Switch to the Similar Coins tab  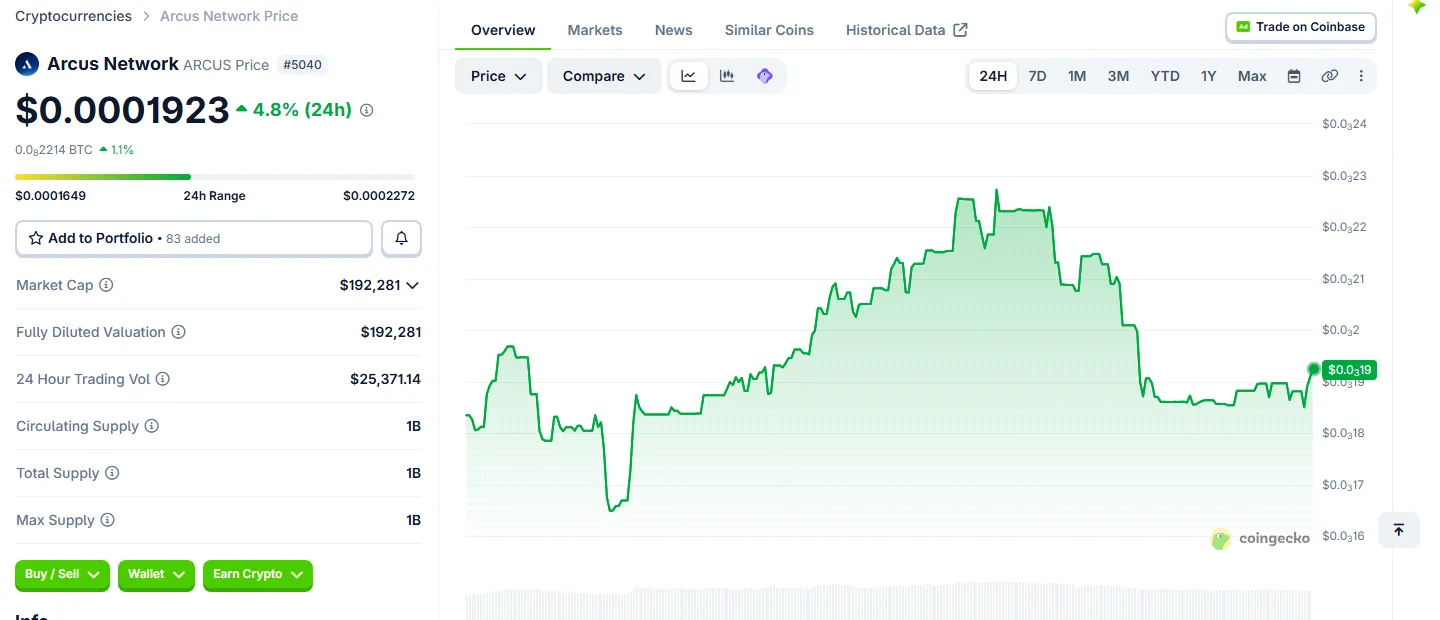(769, 30)
